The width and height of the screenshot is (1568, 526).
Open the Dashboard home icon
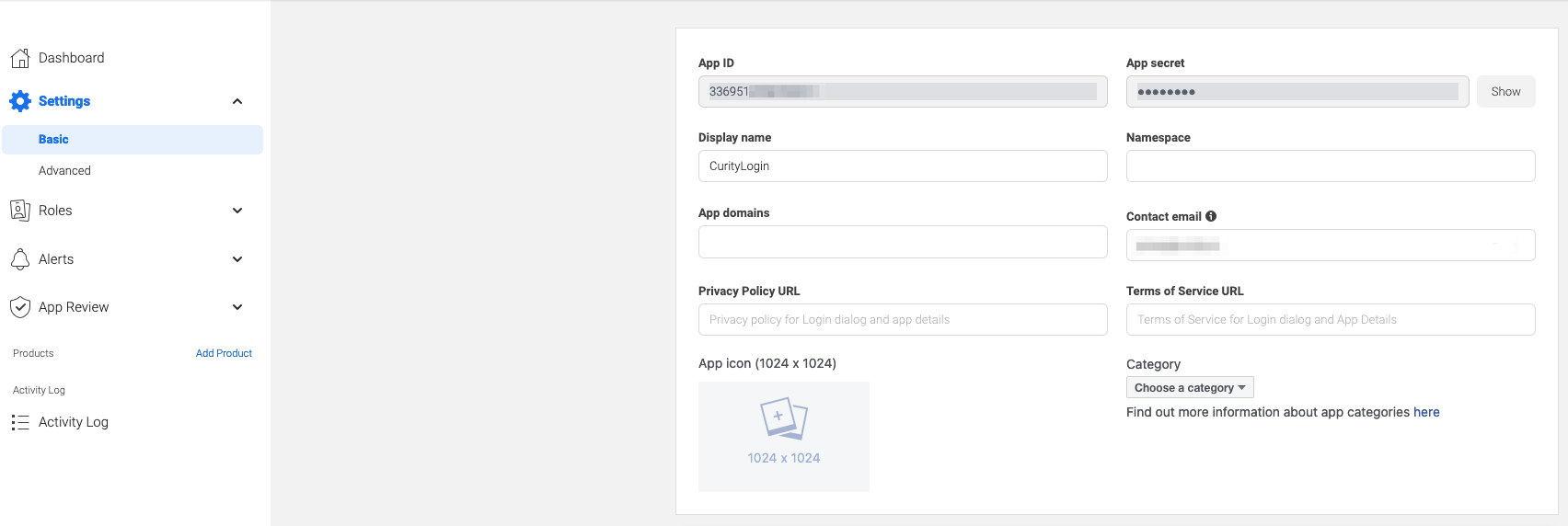[20, 58]
